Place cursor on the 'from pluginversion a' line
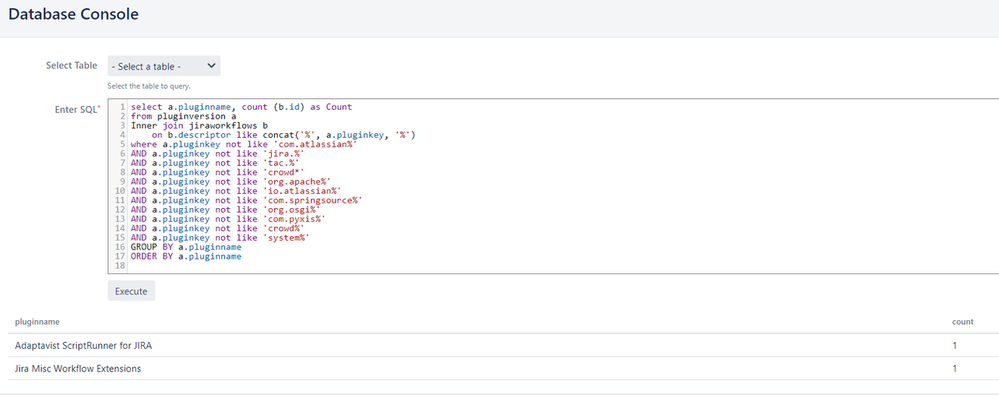Image resolution: width=999 pixels, height=395 pixels. click(x=183, y=117)
